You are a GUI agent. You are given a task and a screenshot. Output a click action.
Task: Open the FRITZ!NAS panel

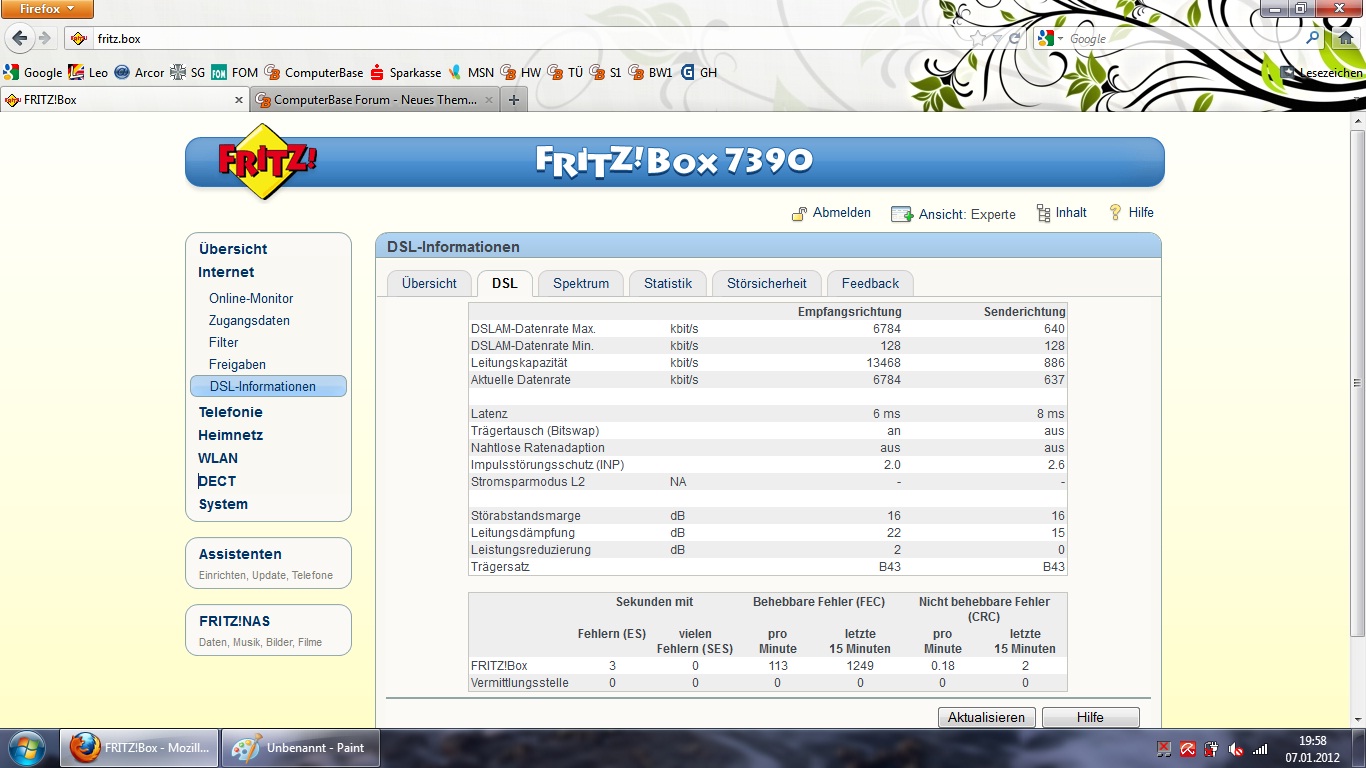(268, 630)
